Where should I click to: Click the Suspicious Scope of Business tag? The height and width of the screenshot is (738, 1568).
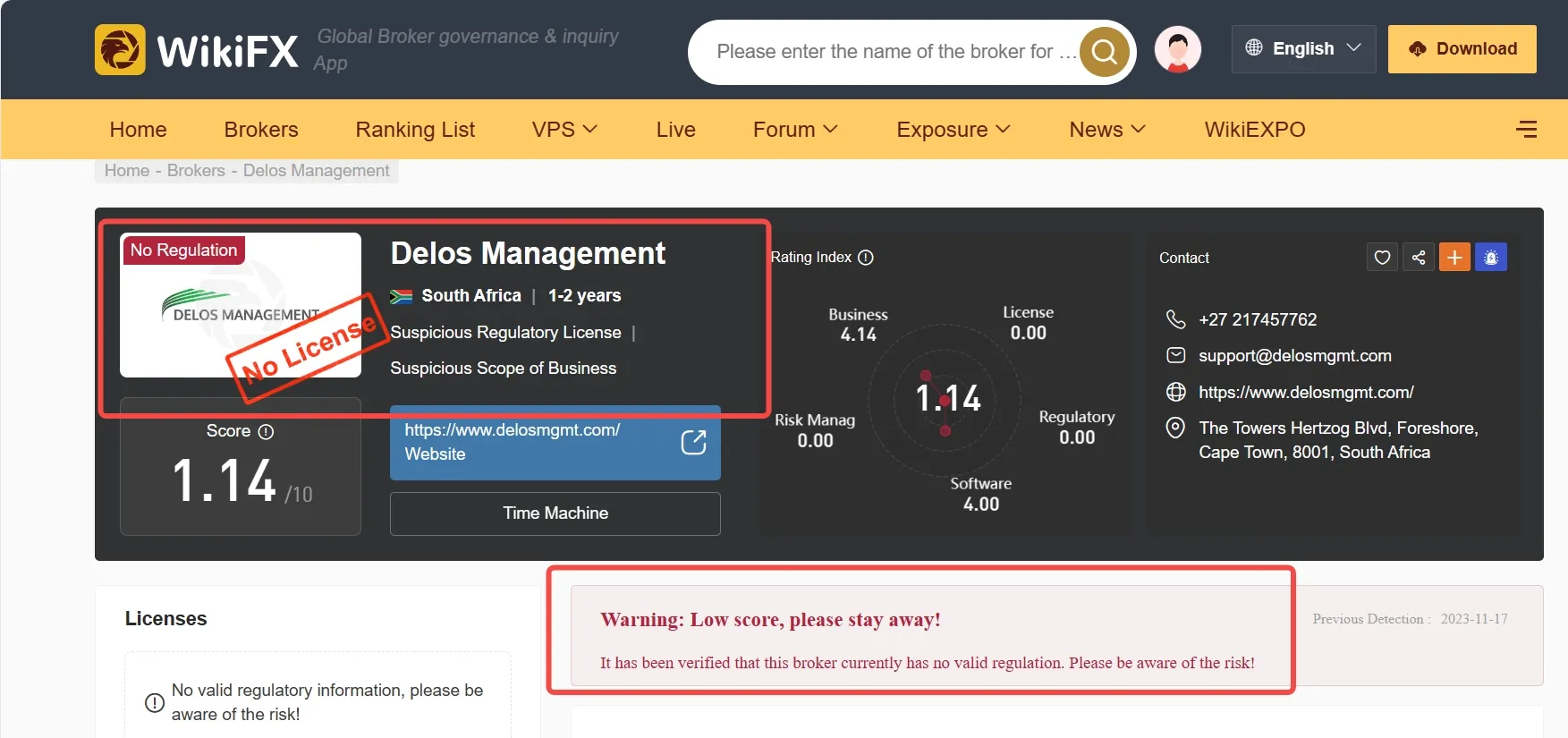(x=504, y=369)
